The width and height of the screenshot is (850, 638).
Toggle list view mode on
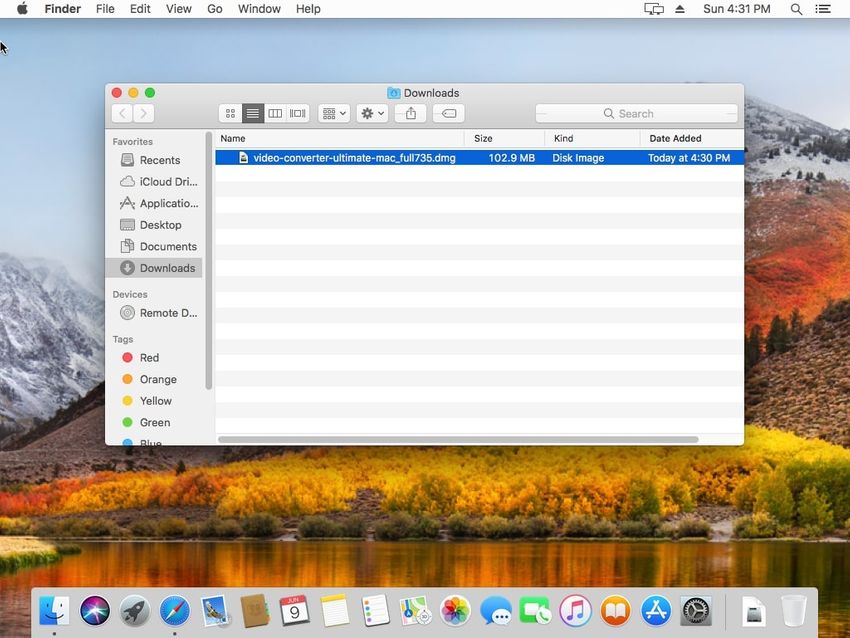(253, 114)
